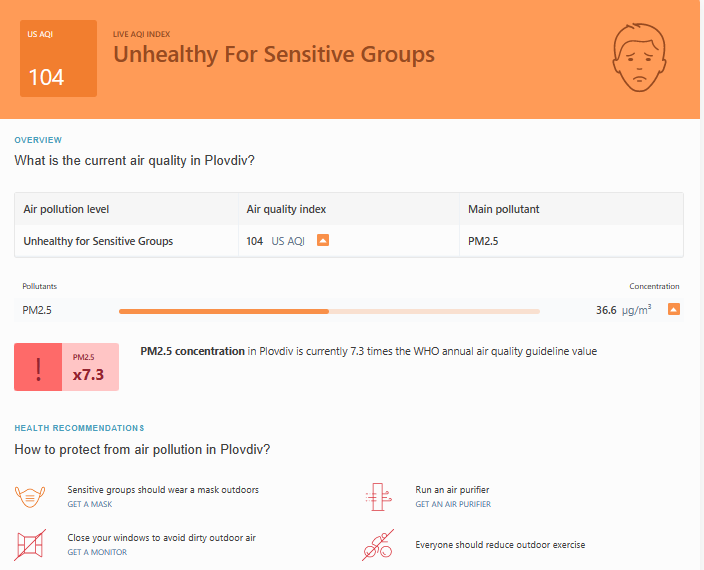
Task: Click the PM2.5 x7.3 pink badge
Action: (x=91, y=367)
